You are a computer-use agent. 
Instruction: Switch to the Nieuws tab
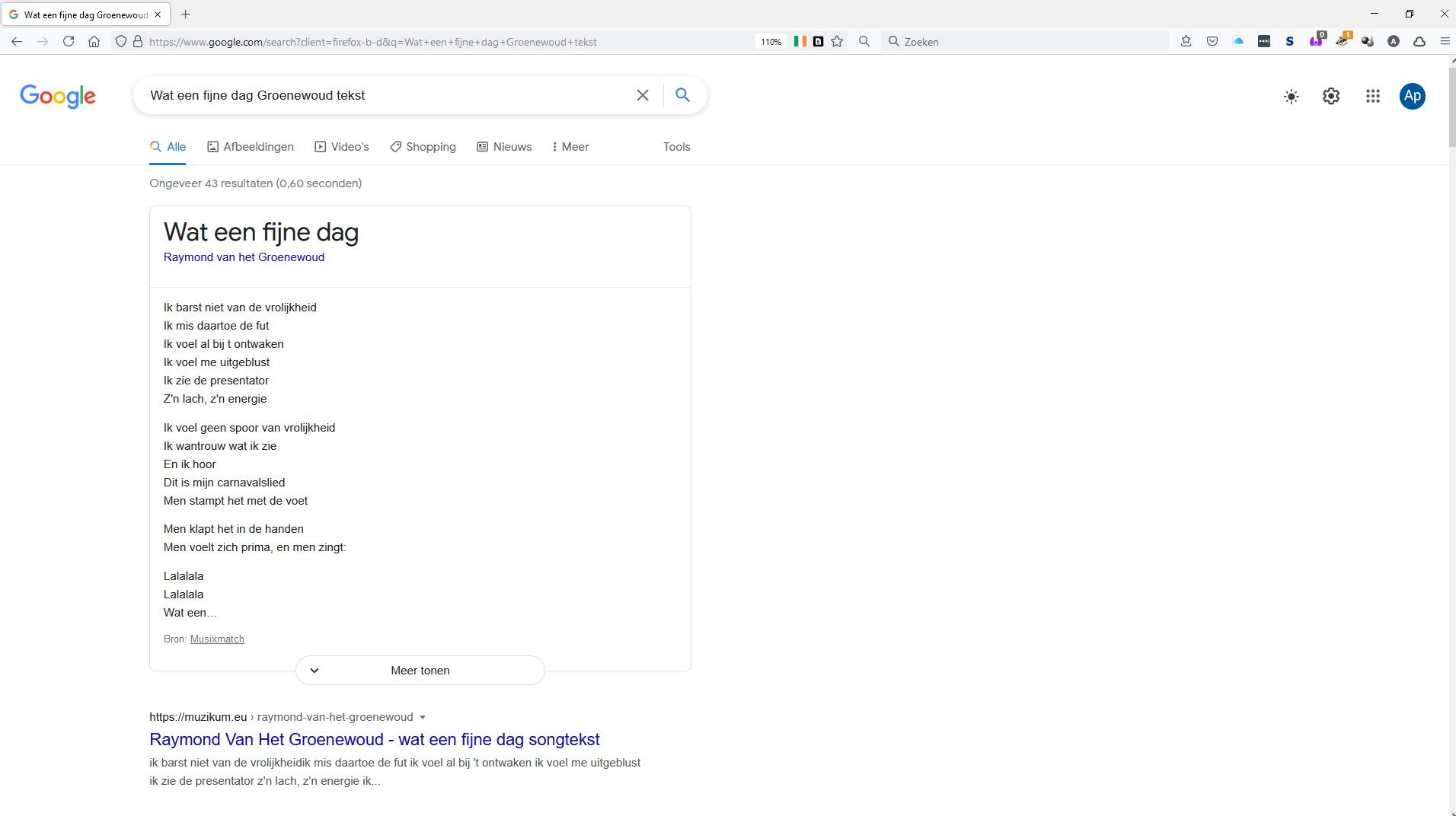click(x=504, y=147)
